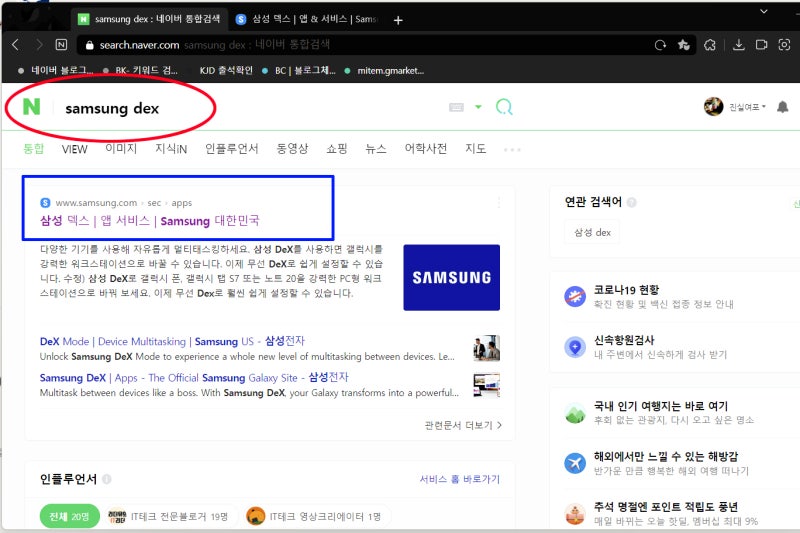Bookmark this page with the star icon
This screenshot has width=800, height=533.
(x=684, y=45)
